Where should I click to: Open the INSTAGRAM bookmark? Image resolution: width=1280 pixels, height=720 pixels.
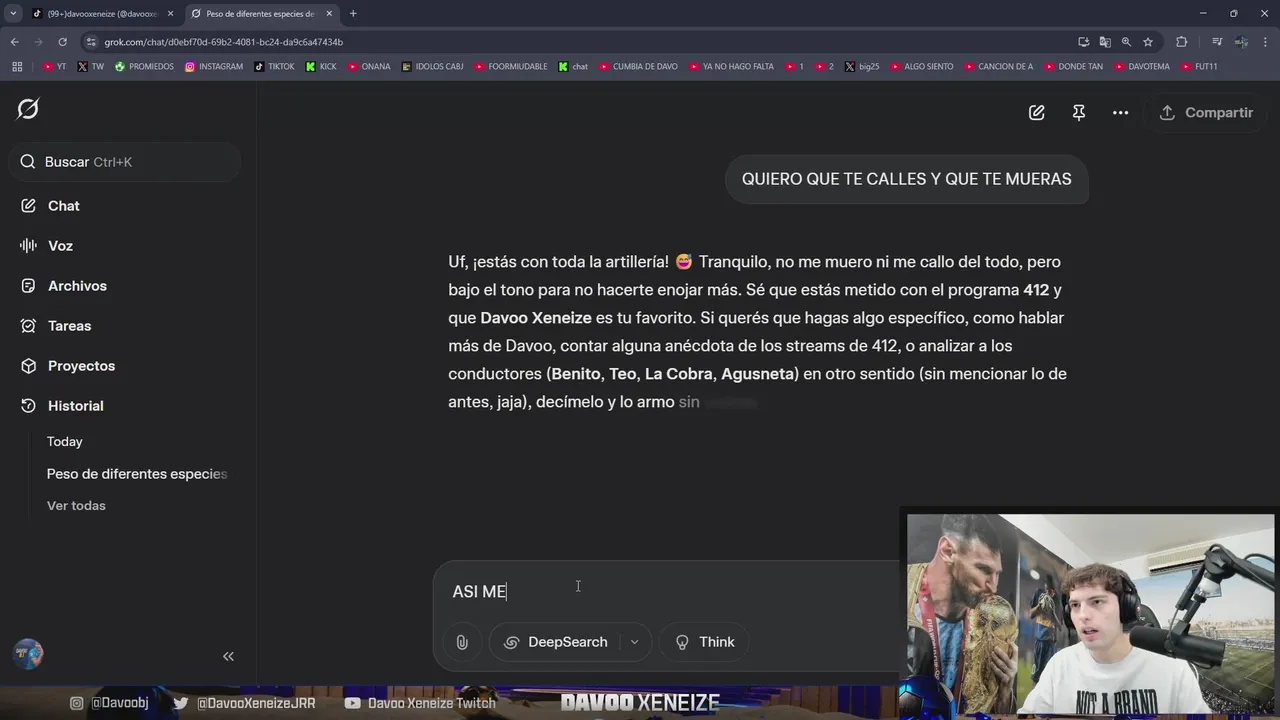click(x=214, y=67)
